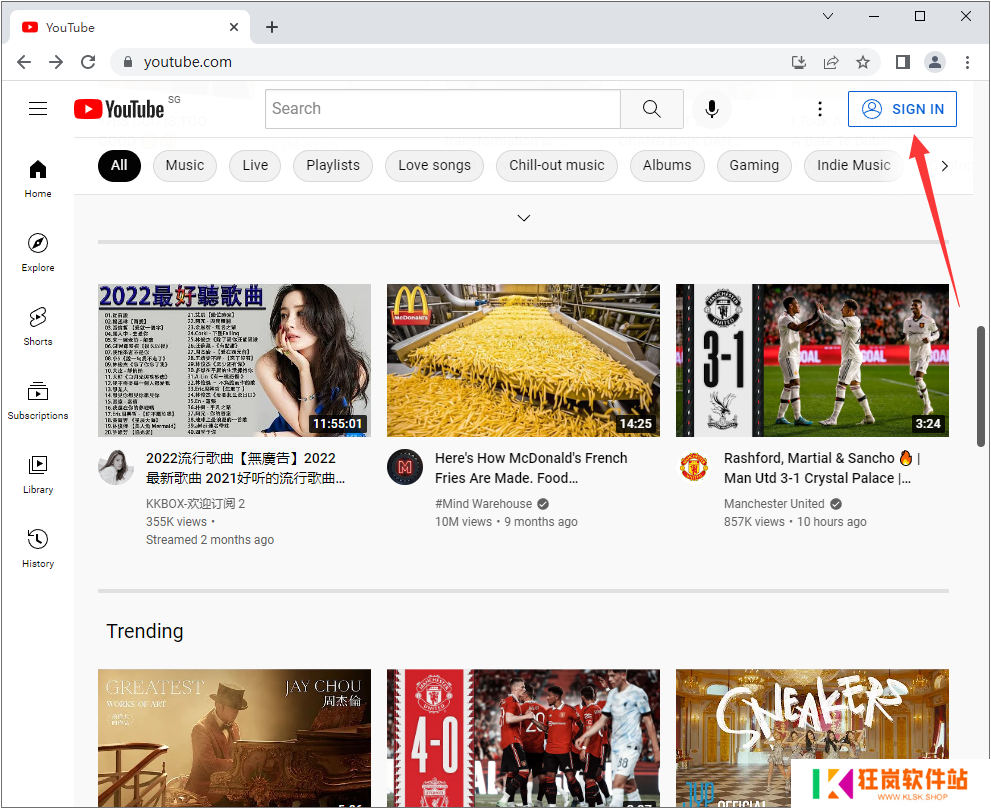The height and width of the screenshot is (809, 991).
Task: Open the Manchester United channel link
Action: pyautogui.click(x=774, y=504)
